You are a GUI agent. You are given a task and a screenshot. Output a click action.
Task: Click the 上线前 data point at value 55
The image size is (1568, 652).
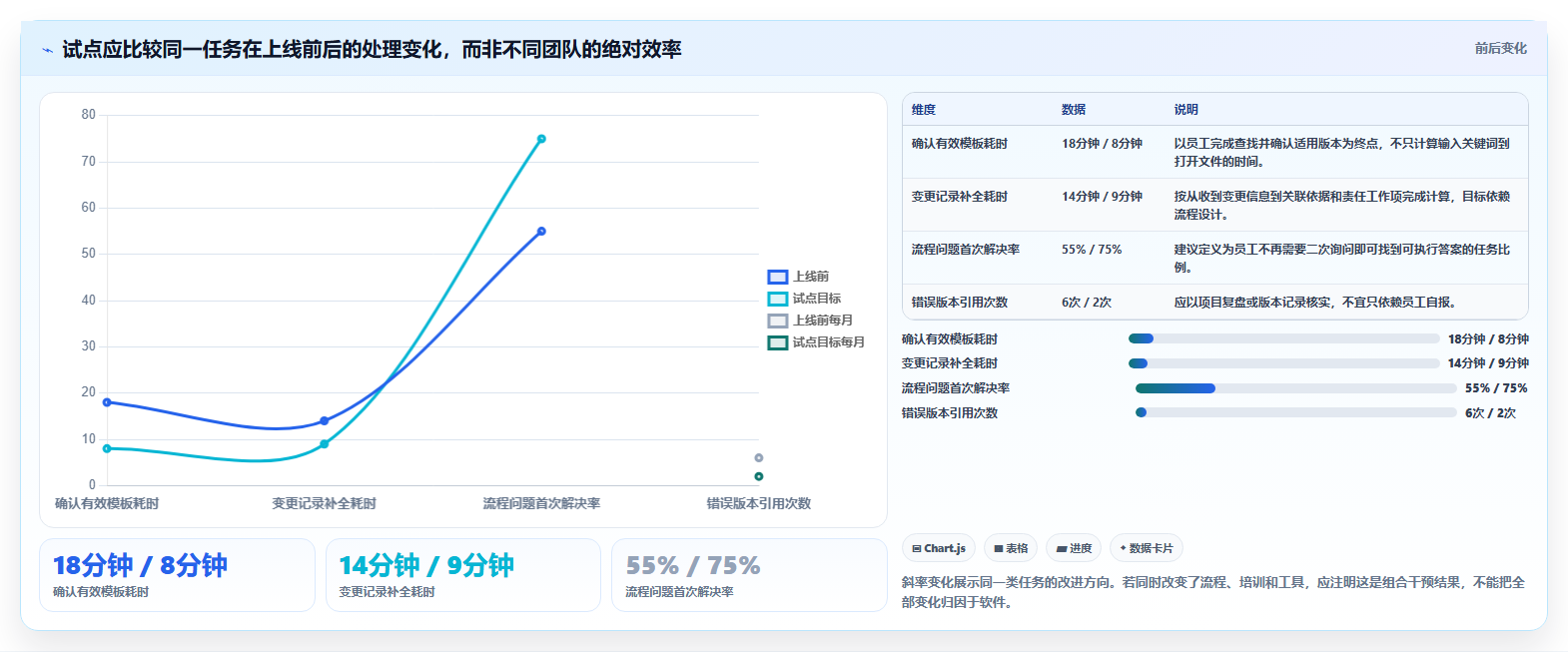541,232
